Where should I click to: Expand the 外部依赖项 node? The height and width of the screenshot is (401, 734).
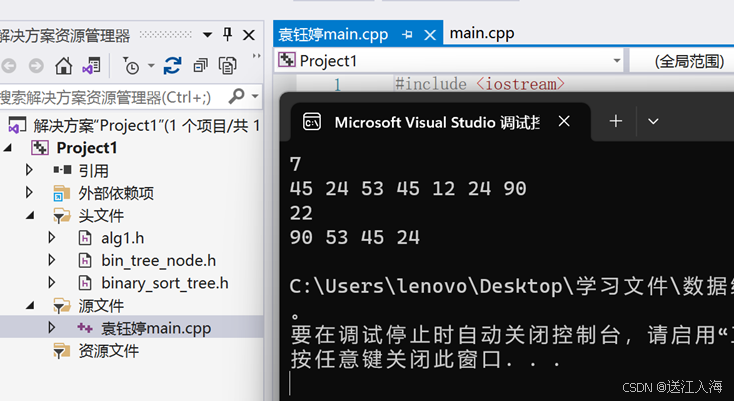29,192
